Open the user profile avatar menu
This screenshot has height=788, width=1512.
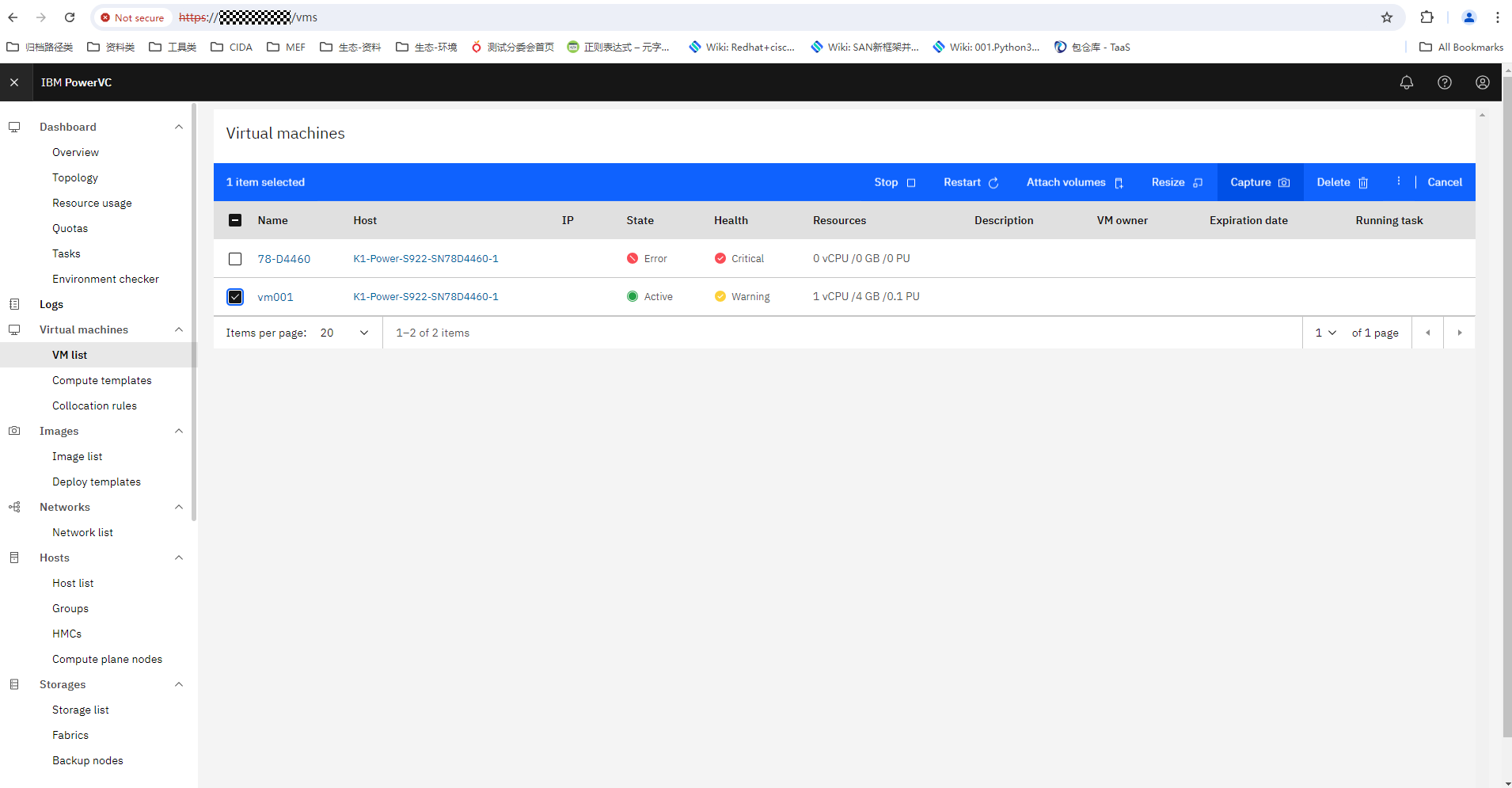coord(1483,82)
